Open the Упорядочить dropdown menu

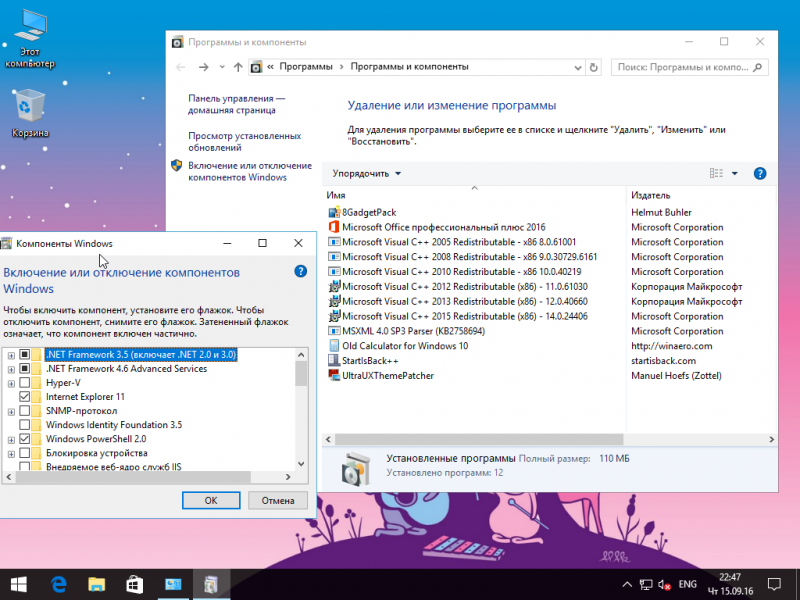click(366, 173)
